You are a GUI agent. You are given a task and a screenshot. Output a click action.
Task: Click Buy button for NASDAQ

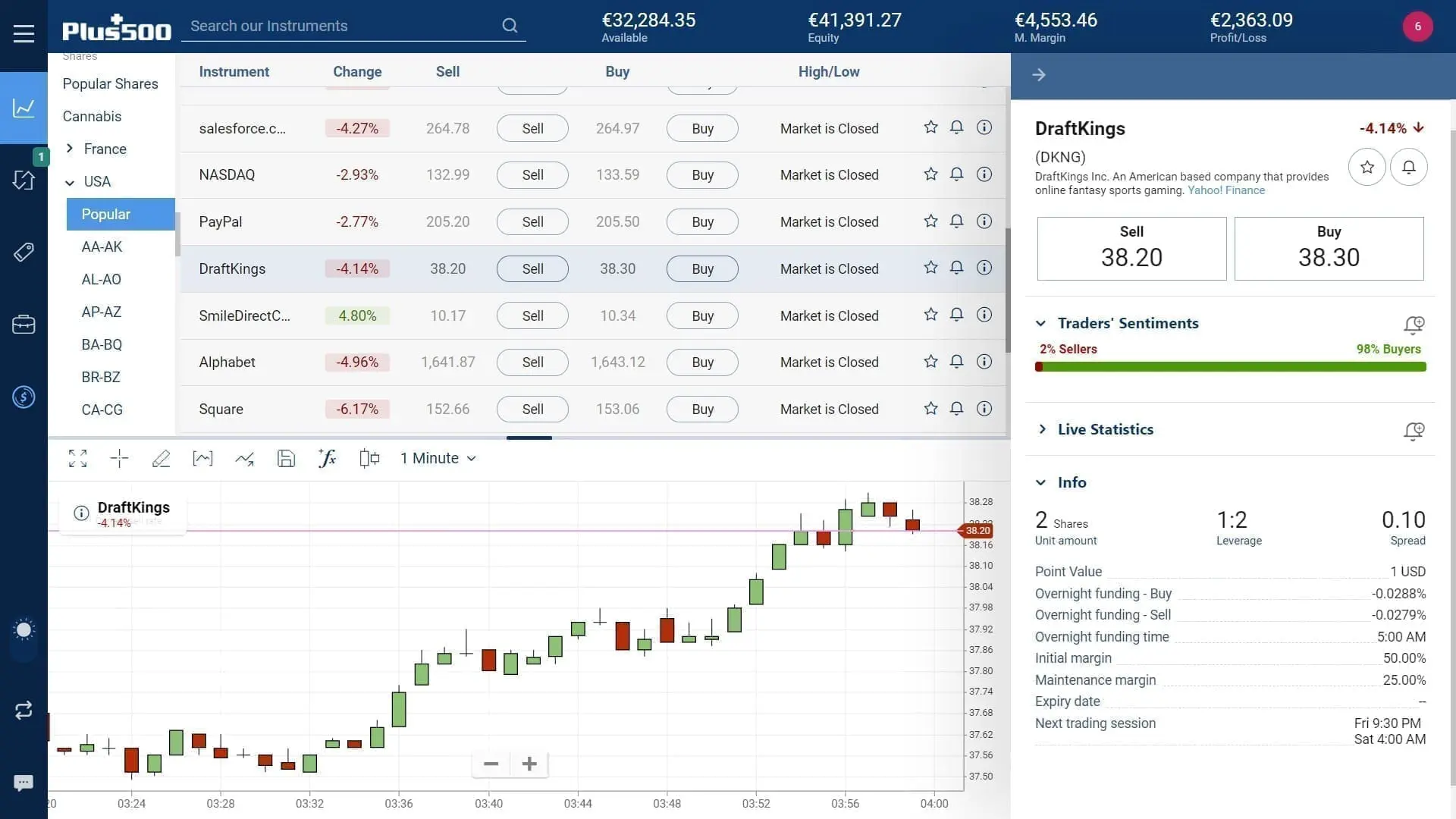(702, 175)
